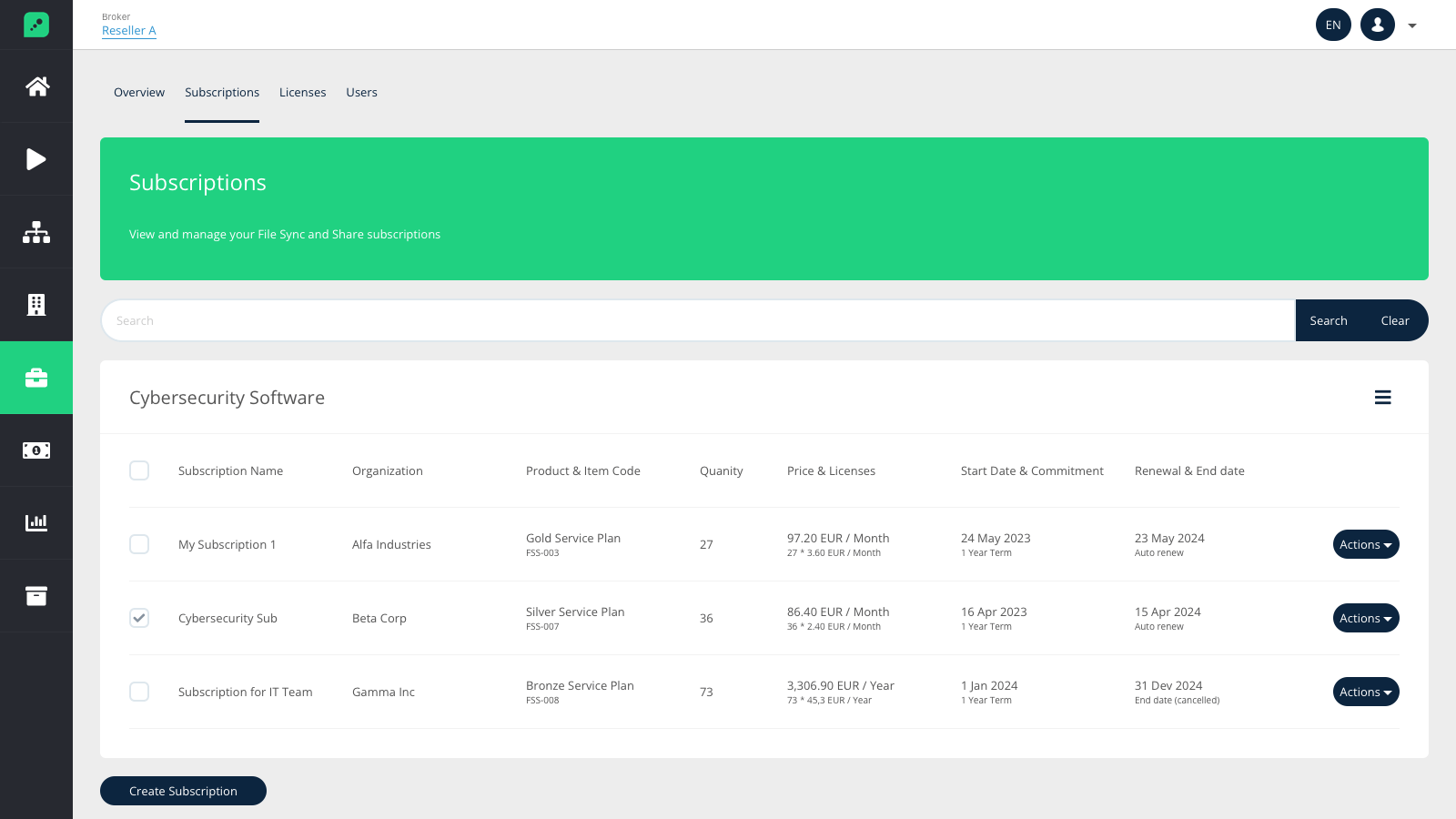Switch to the Licenses tab
This screenshot has height=819, width=1456.
pos(302,92)
